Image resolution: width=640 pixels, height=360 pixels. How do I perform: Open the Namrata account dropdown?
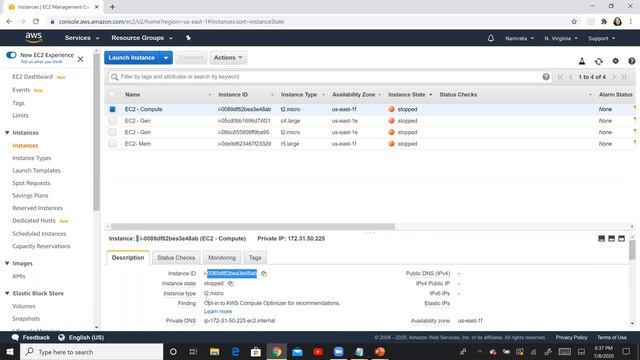click(519, 38)
